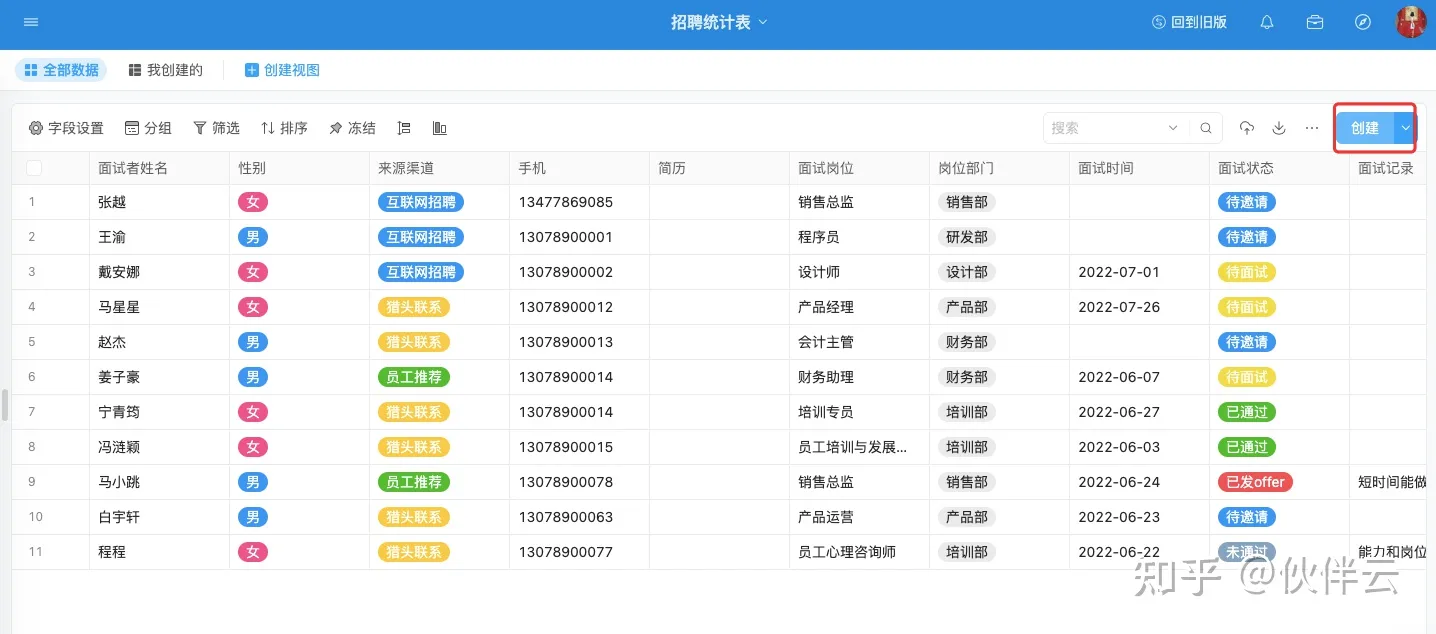Click the 手机 column header
Screen dimensions: 1436x634
click(x=579, y=168)
